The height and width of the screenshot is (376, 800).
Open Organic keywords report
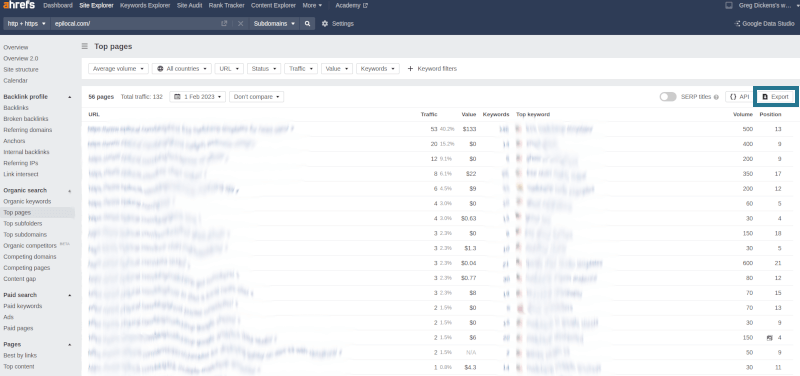pos(27,202)
